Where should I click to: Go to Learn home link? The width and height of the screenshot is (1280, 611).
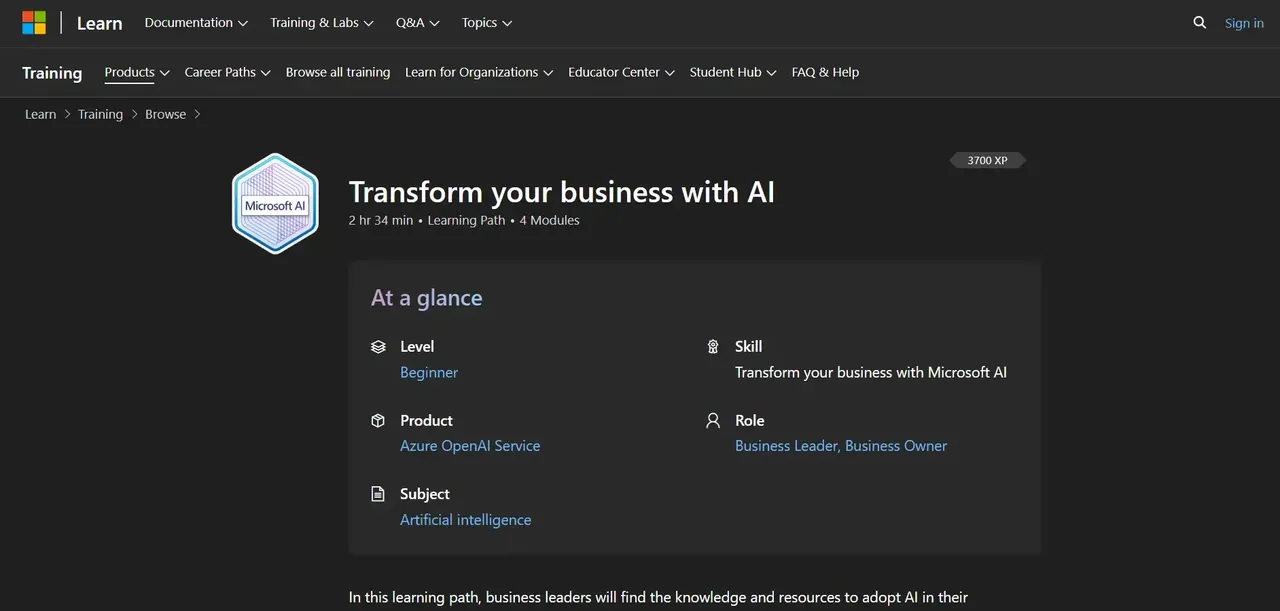coord(100,23)
